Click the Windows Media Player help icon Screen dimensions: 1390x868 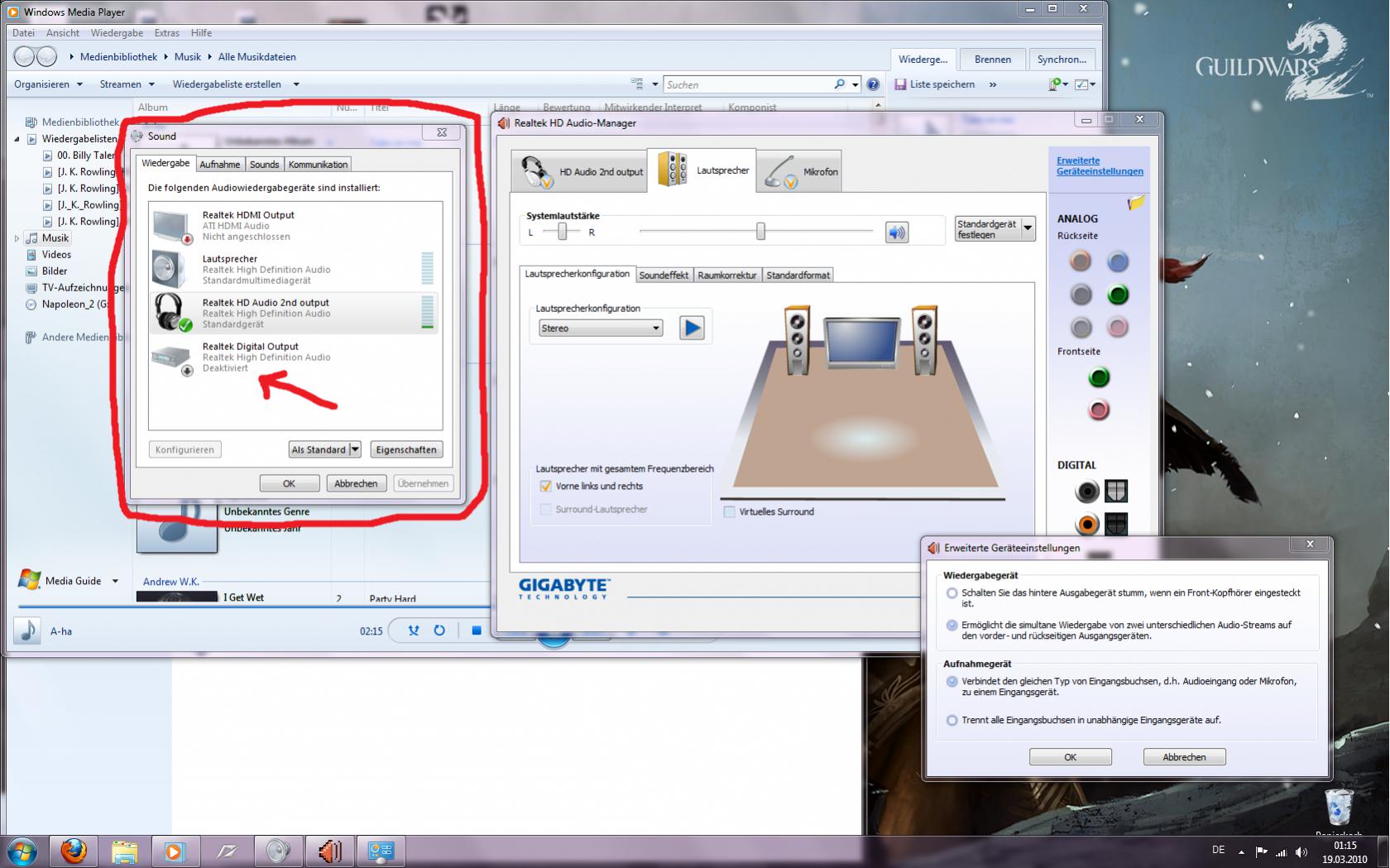tap(873, 84)
